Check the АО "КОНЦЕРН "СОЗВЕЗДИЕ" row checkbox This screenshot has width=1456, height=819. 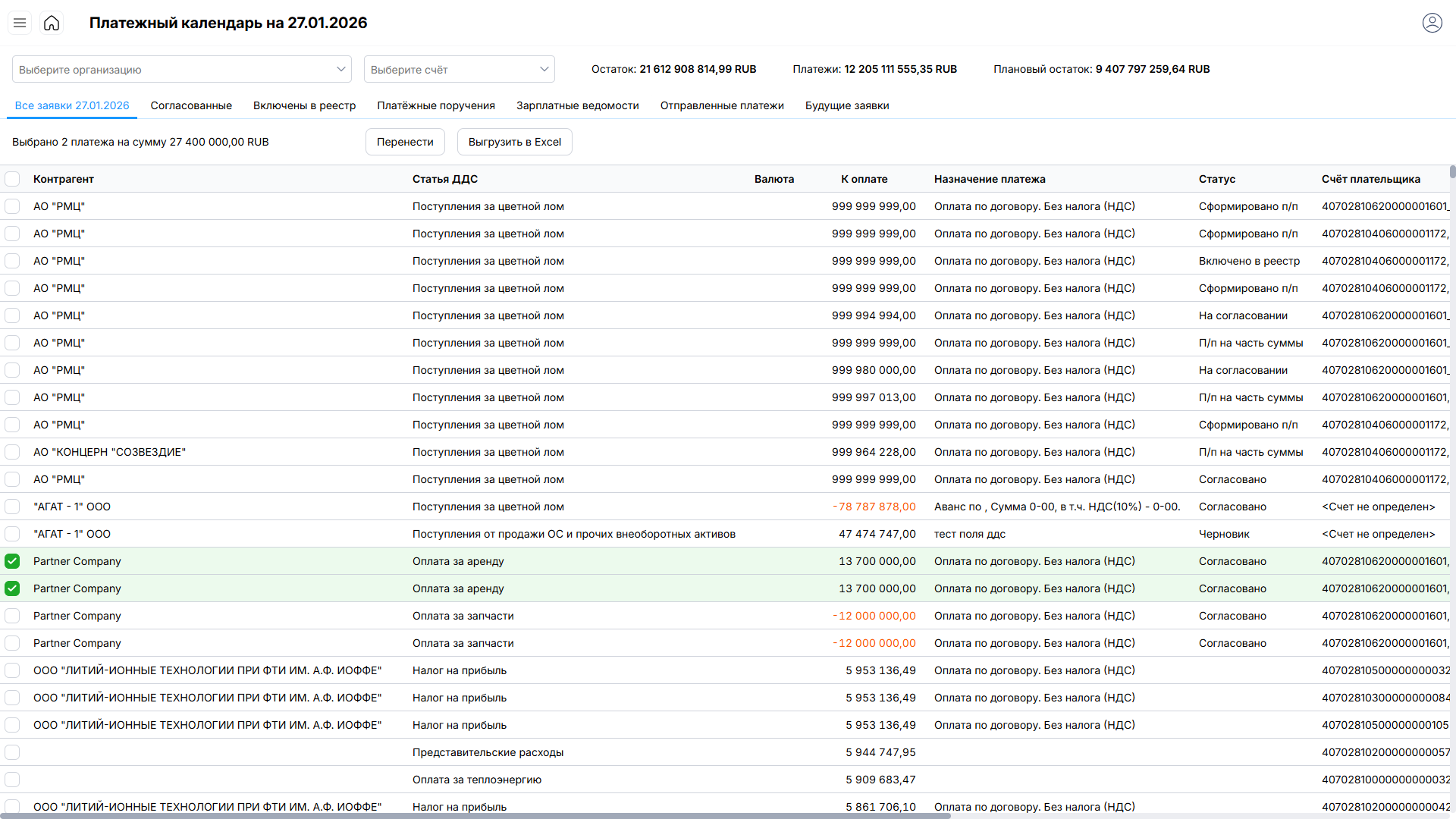[12, 452]
